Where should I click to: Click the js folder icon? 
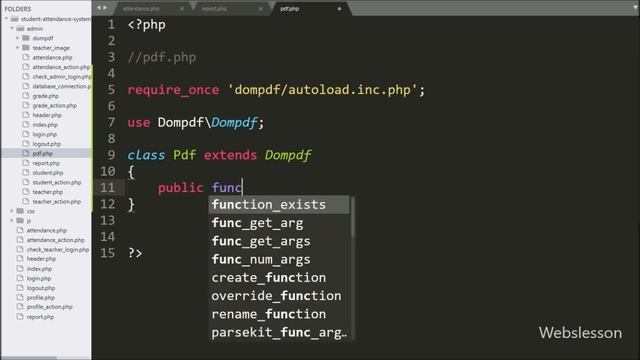pos(20,220)
